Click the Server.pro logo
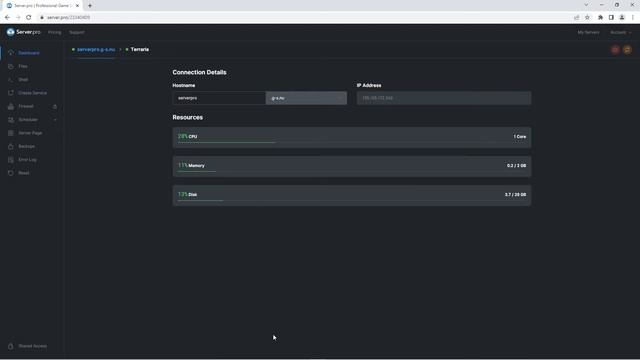 click(24, 32)
